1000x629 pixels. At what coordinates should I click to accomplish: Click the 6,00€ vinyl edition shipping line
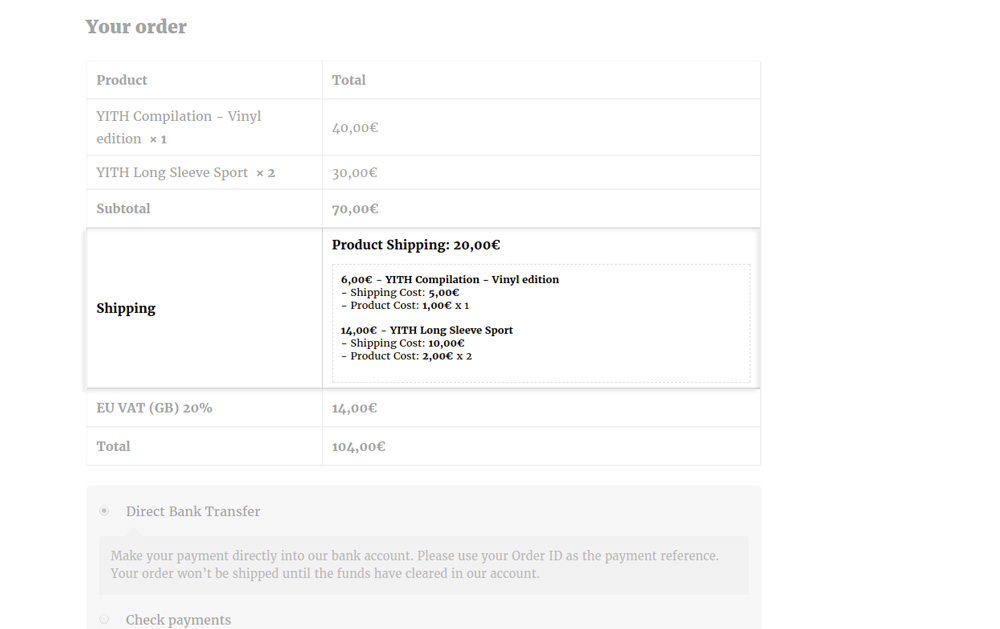(x=450, y=280)
